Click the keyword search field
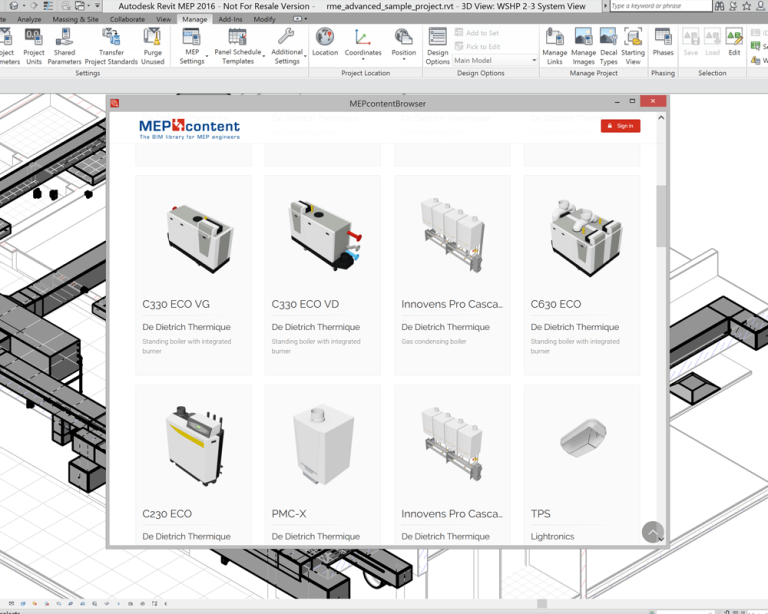 [661, 6]
